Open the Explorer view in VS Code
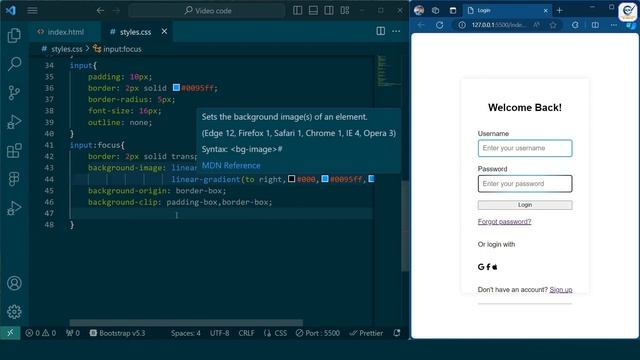Image resolution: width=640 pixels, height=360 pixels. tap(14, 36)
